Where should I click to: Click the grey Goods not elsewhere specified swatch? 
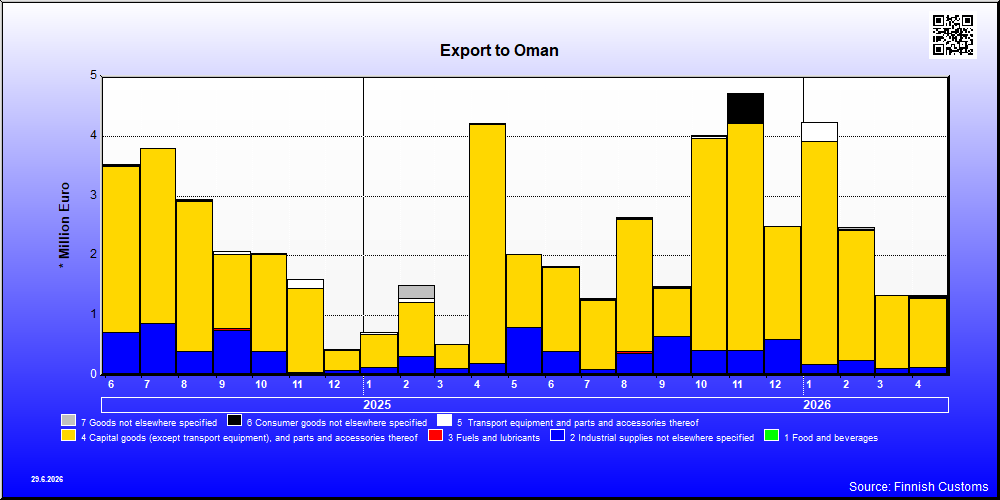tap(68, 421)
